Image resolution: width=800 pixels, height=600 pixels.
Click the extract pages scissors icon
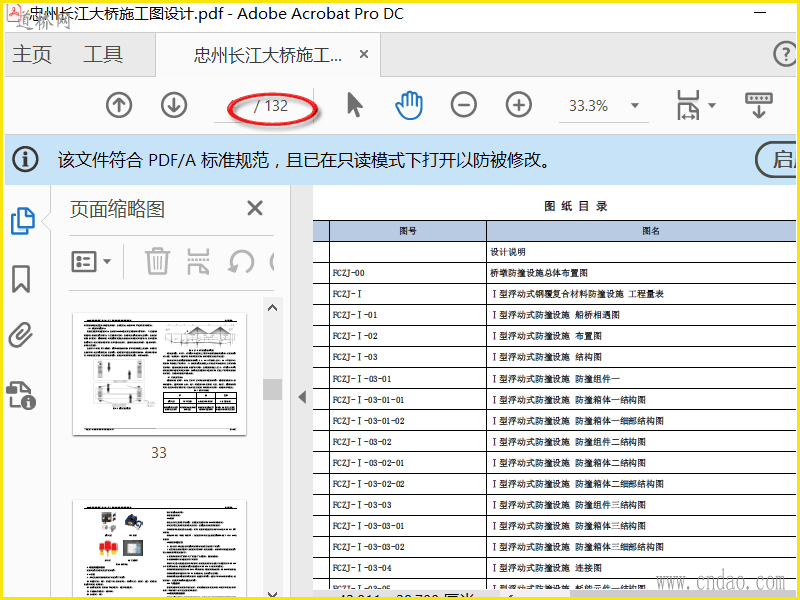pyautogui.click(x=198, y=261)
